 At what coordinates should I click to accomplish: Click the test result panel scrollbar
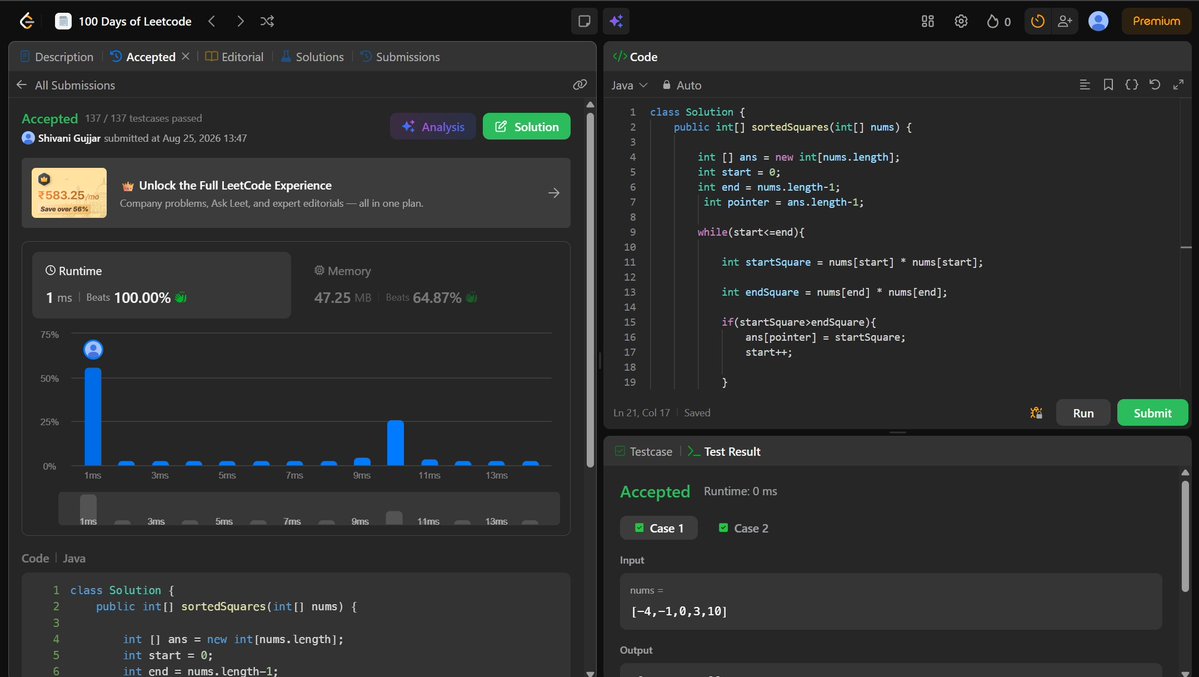pyautogui.click(x=1185, y=535)
